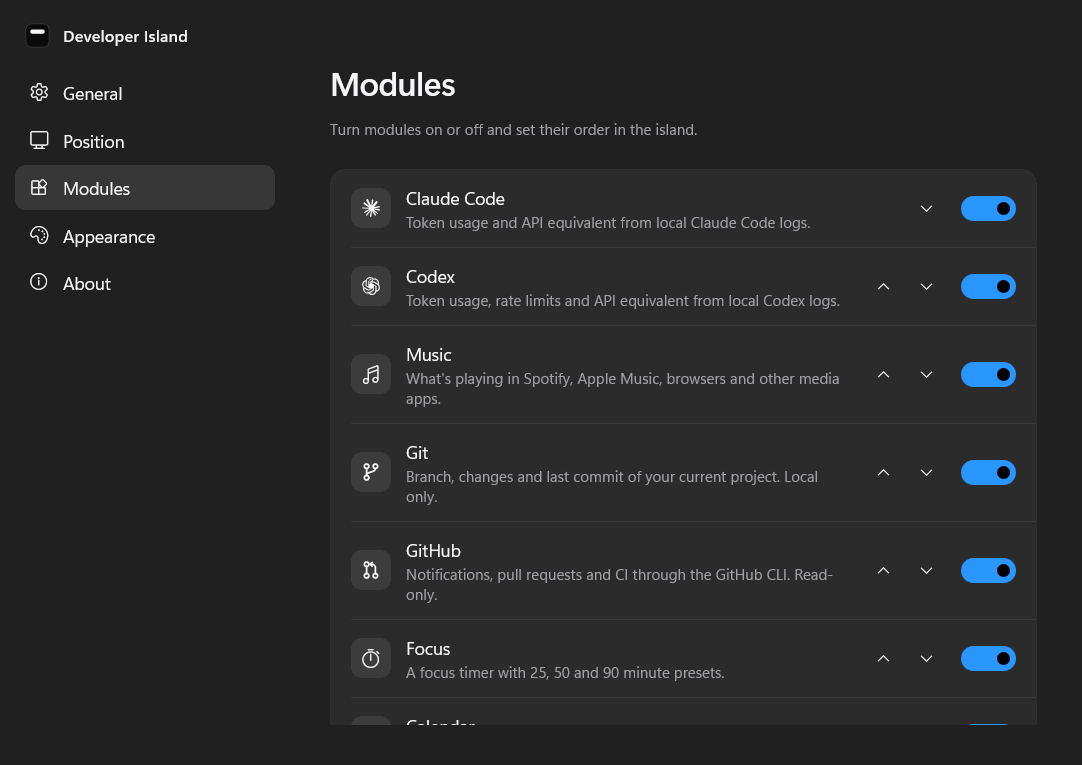Click the Developer Island app logo
Viewport: 1082px width, 765px height.
click(37, 35)
